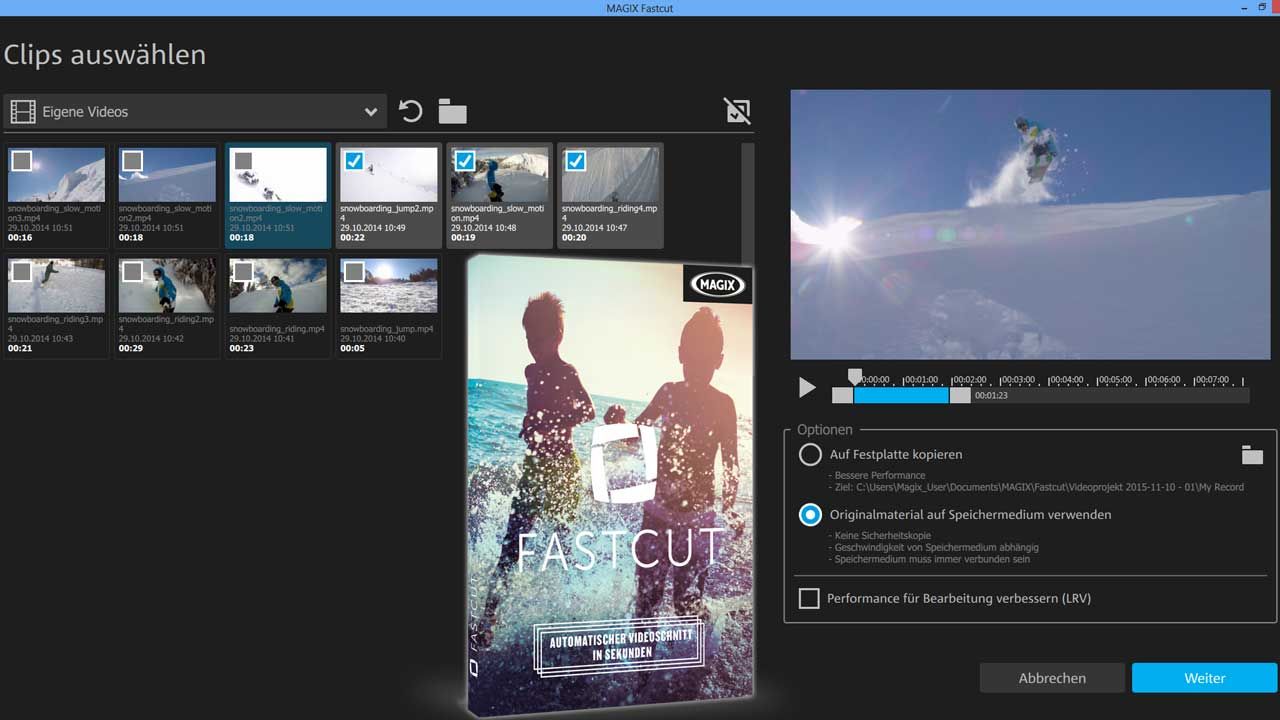Expand the Eigene Videos dropdown
The image size is (1280, 720).
[x=370, y=112]
